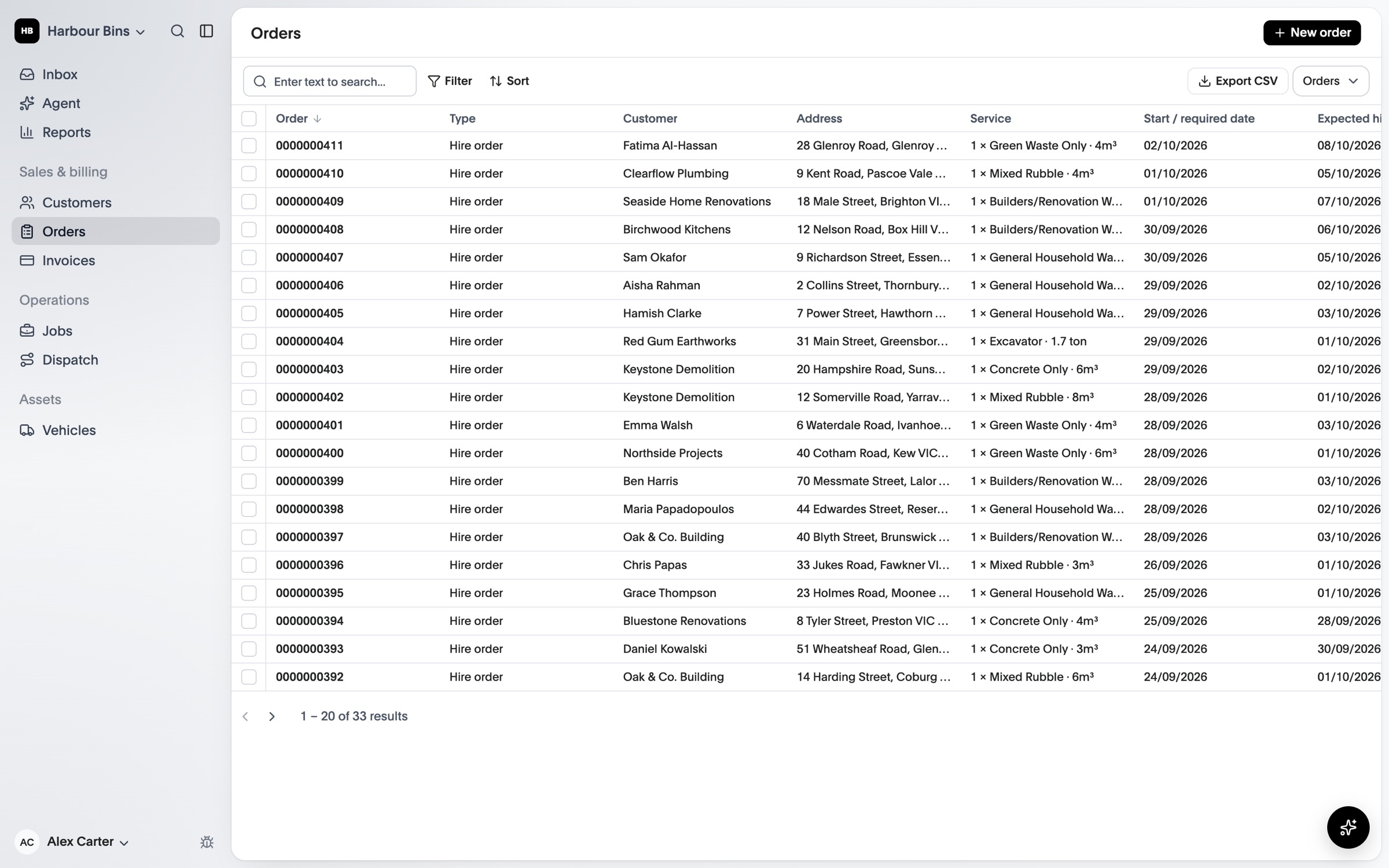Tick checkbox for order 0000000404
Viewport: 1389px width, 868px height.
coord(249,341)
